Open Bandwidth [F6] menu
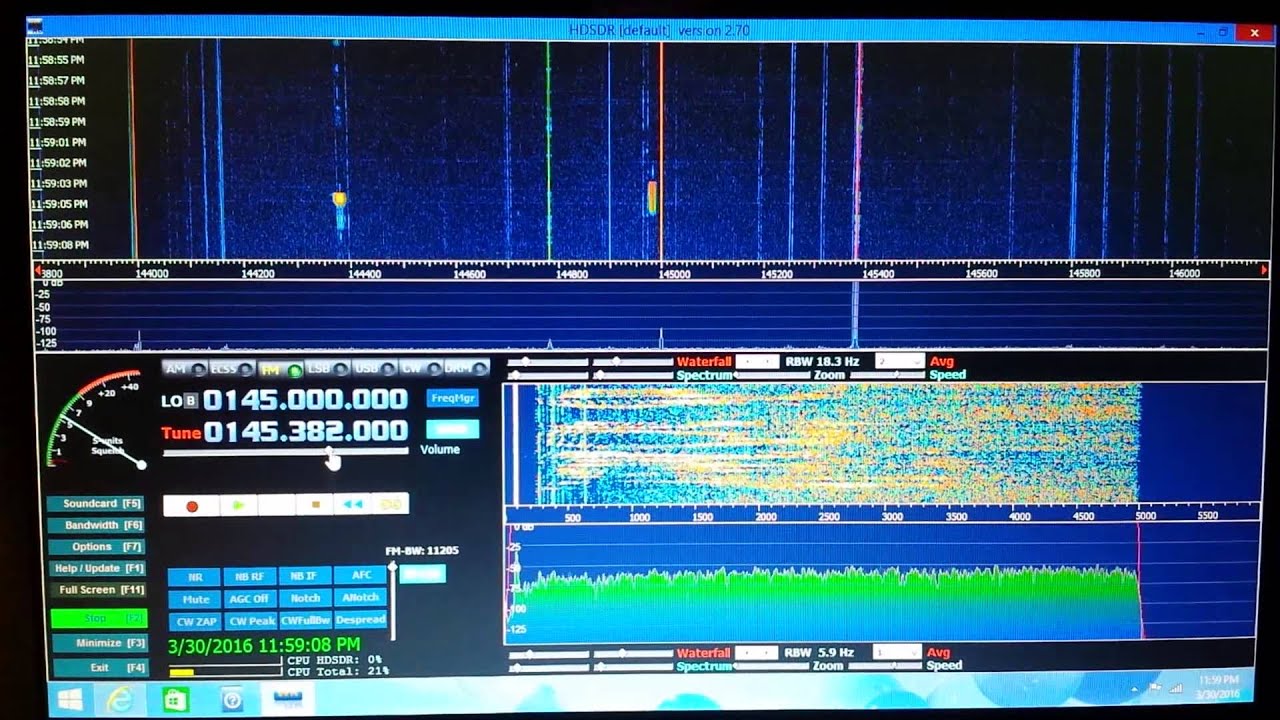 click(98, 525)
